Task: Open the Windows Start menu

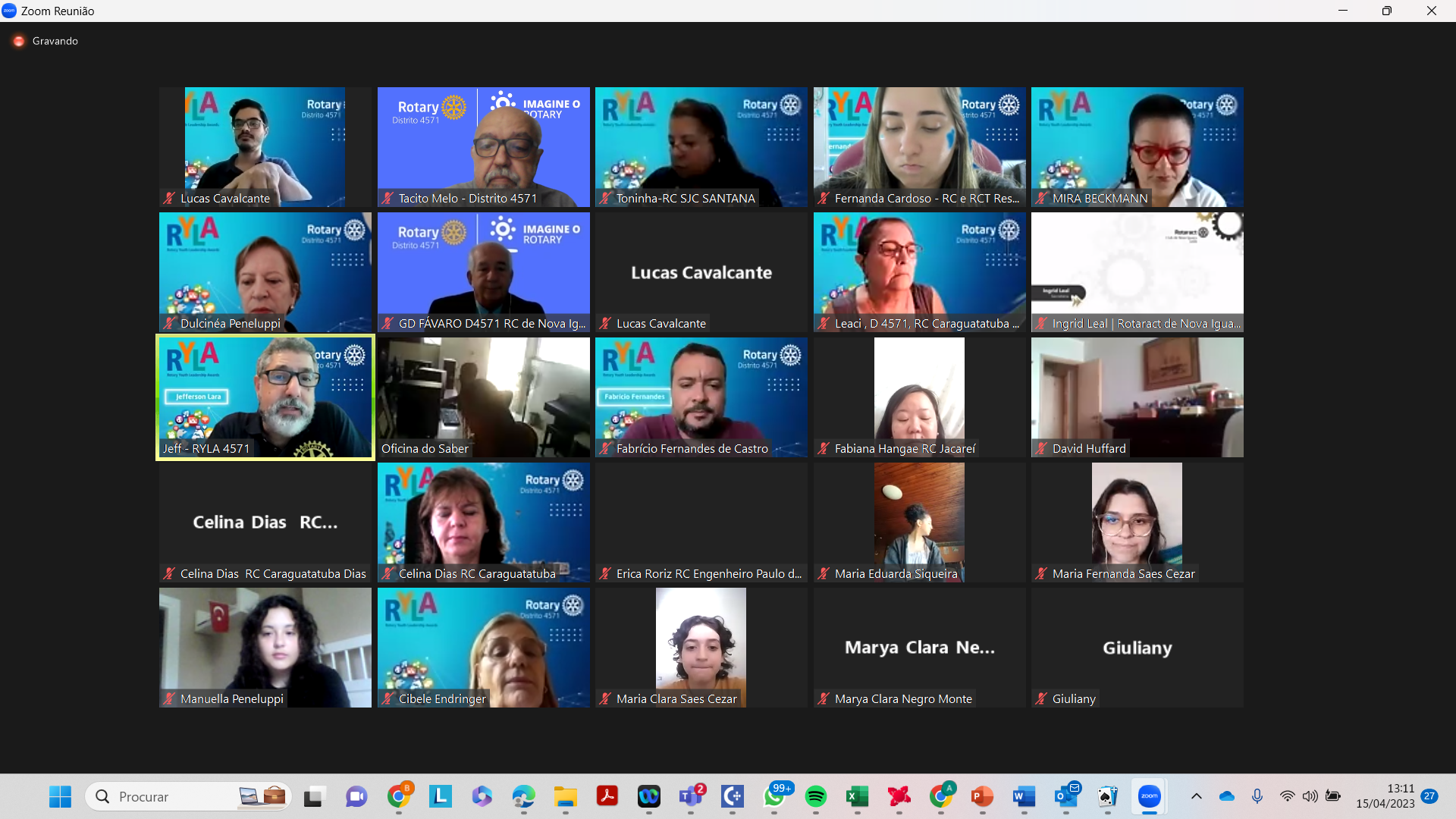Action: tap(60, 796)
